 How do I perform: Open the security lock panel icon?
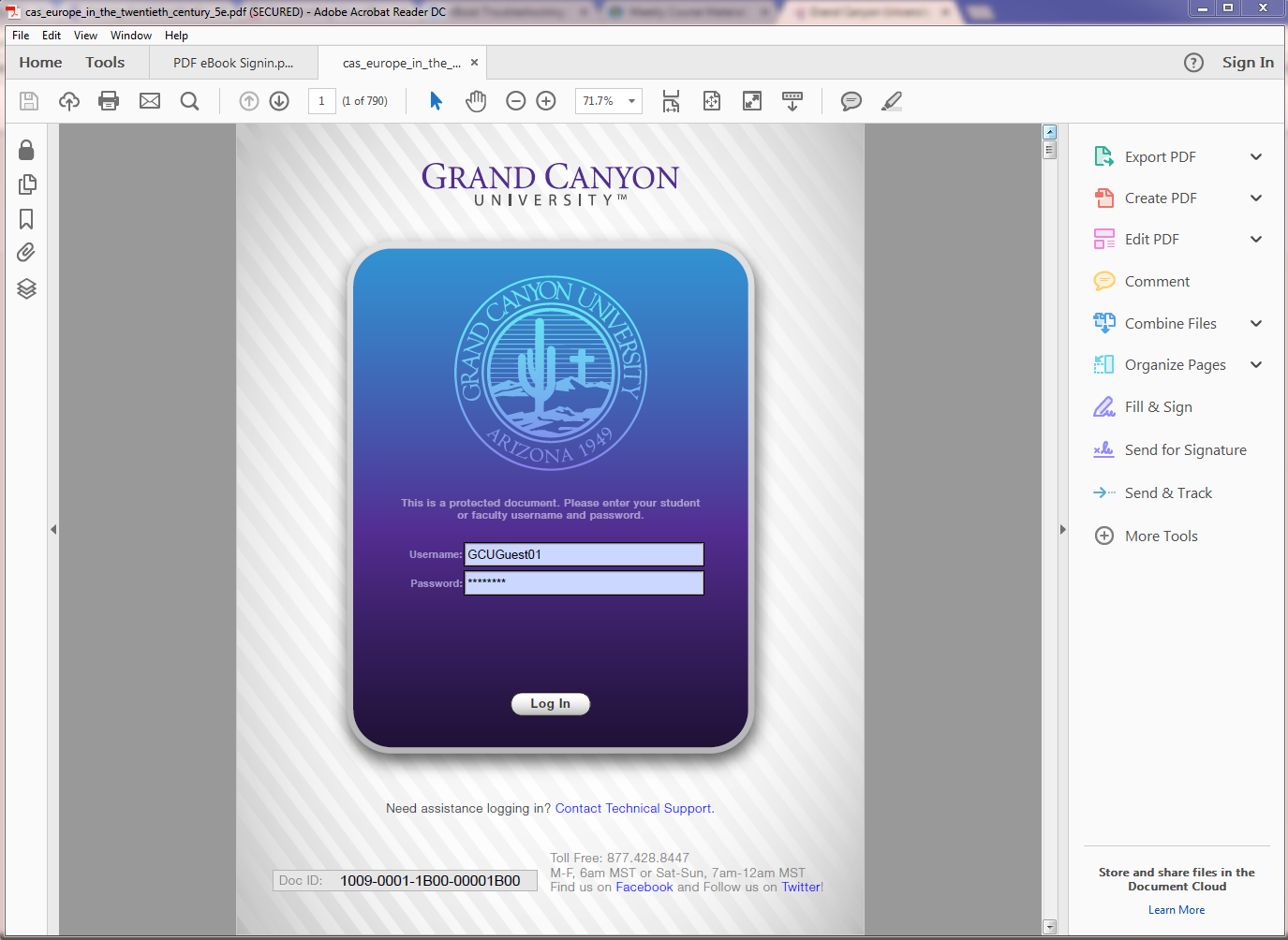pos(26,150)
